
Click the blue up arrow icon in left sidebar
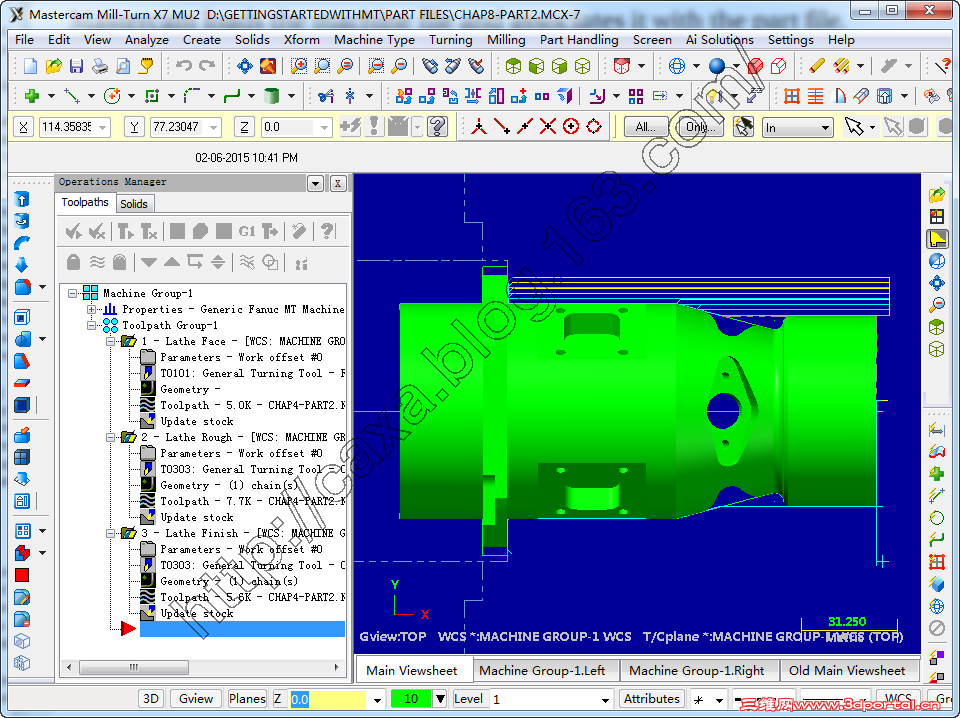(x=22, y=200)
